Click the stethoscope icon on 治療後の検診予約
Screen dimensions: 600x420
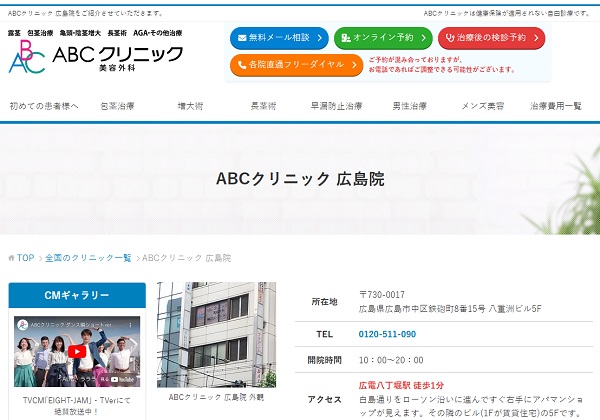click(451, 38)
